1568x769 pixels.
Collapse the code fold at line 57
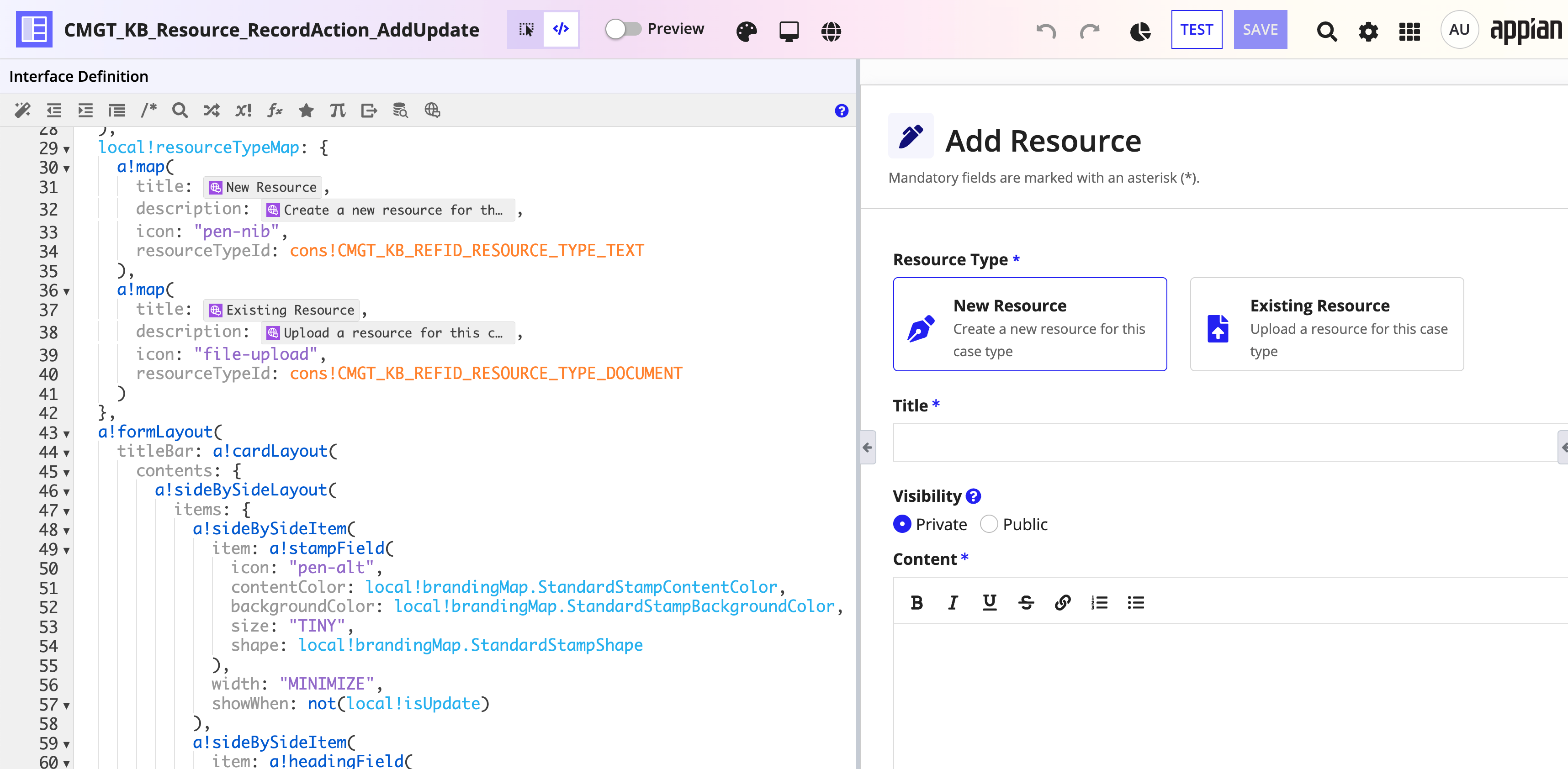tap(66, 706)
